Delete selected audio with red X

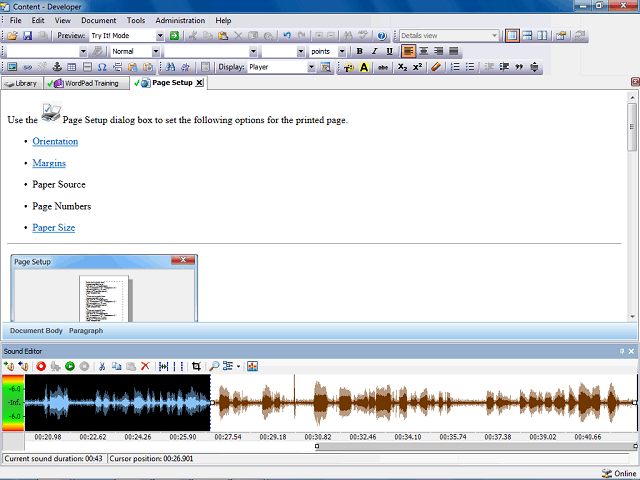(x=145, y=366)
